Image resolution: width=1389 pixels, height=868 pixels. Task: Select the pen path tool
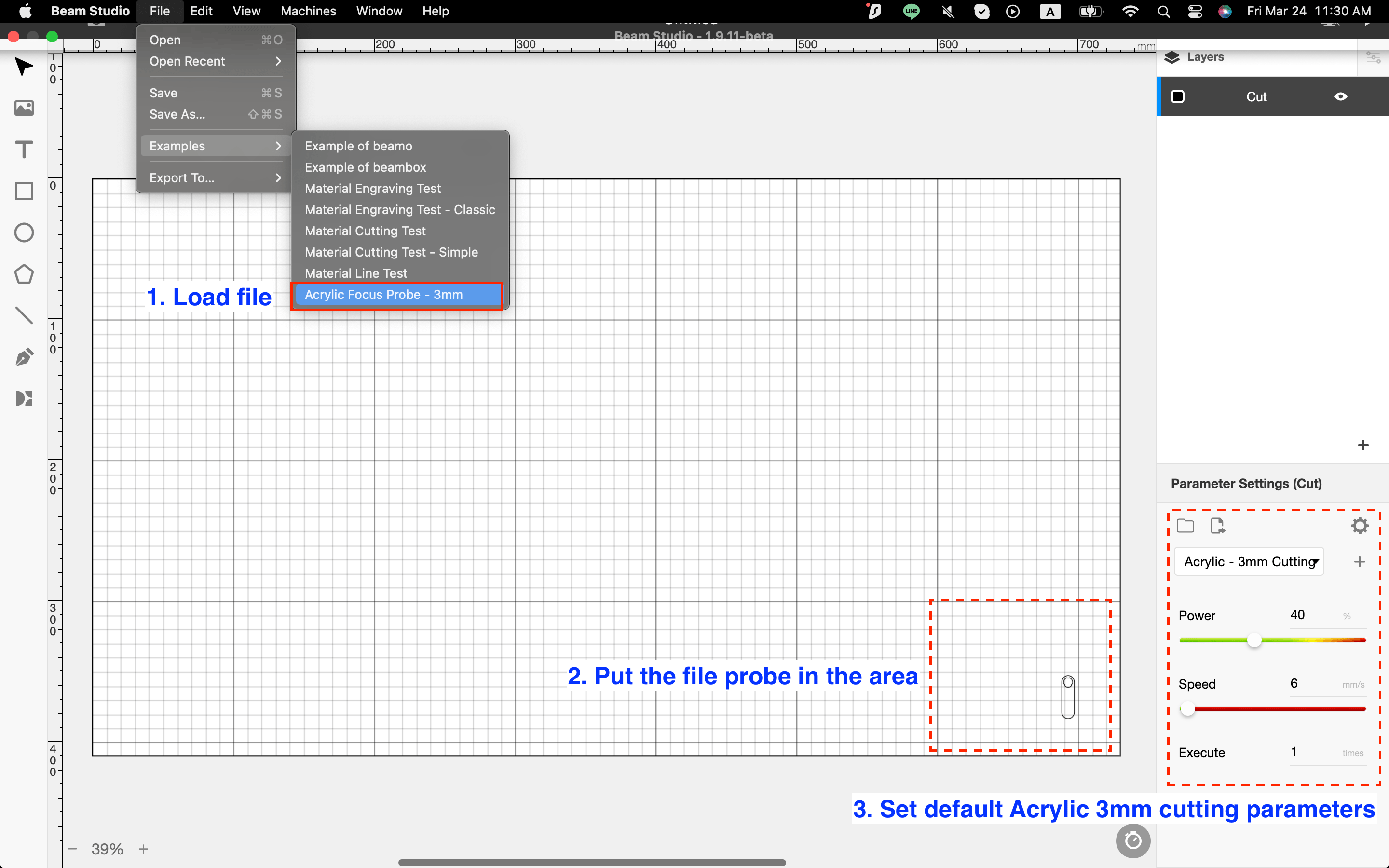(x=24, y=356)
